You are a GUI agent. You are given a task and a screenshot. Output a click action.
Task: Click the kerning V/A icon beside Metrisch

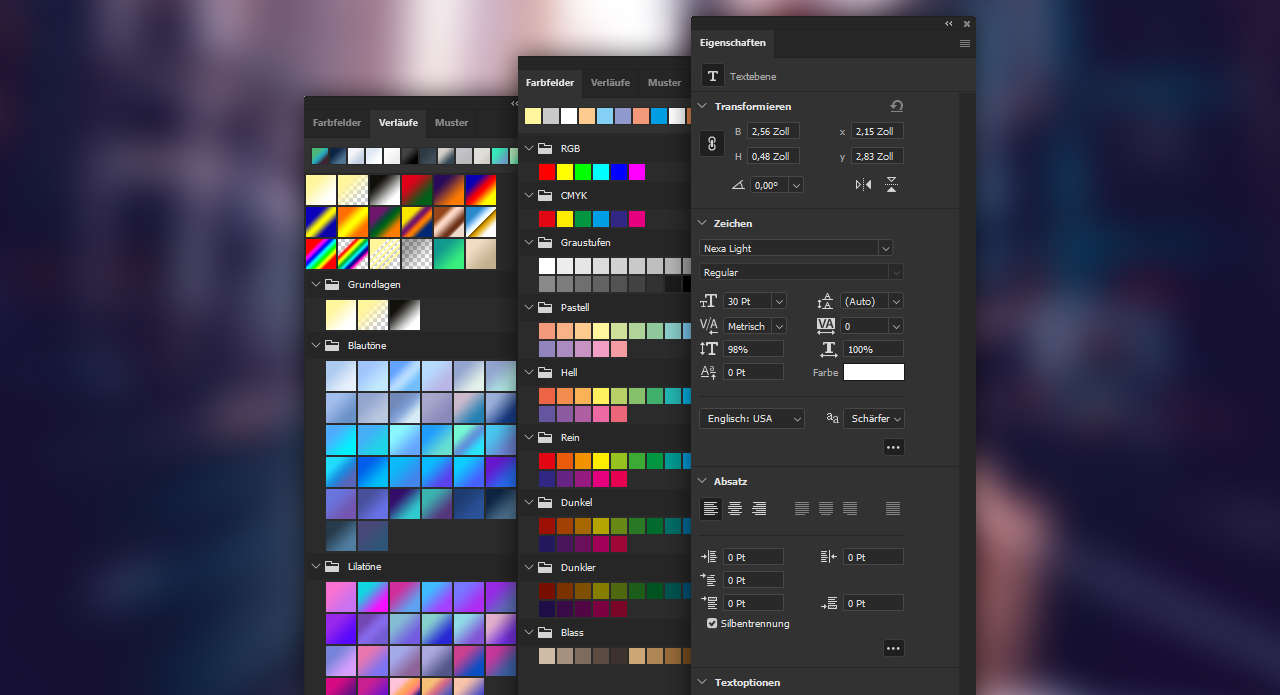coord(709,325)
